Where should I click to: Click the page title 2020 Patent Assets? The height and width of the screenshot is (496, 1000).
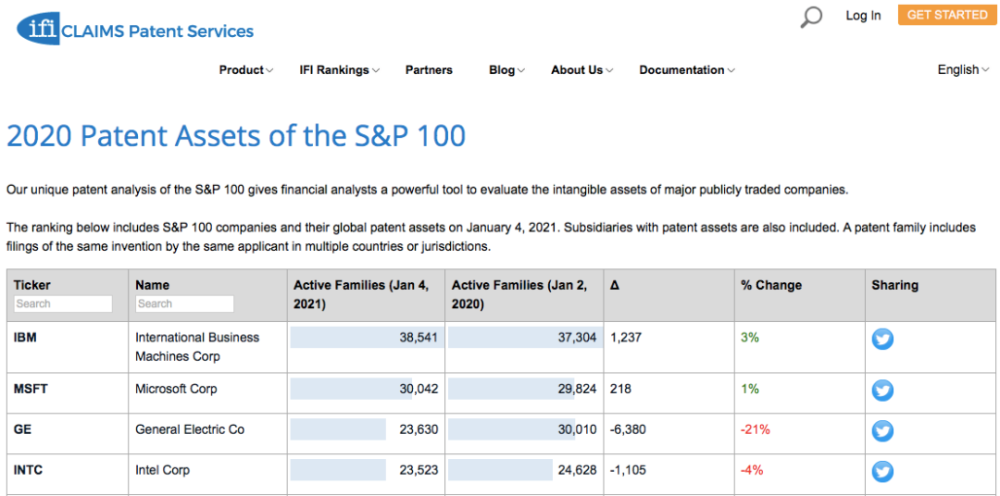[236, 136]
